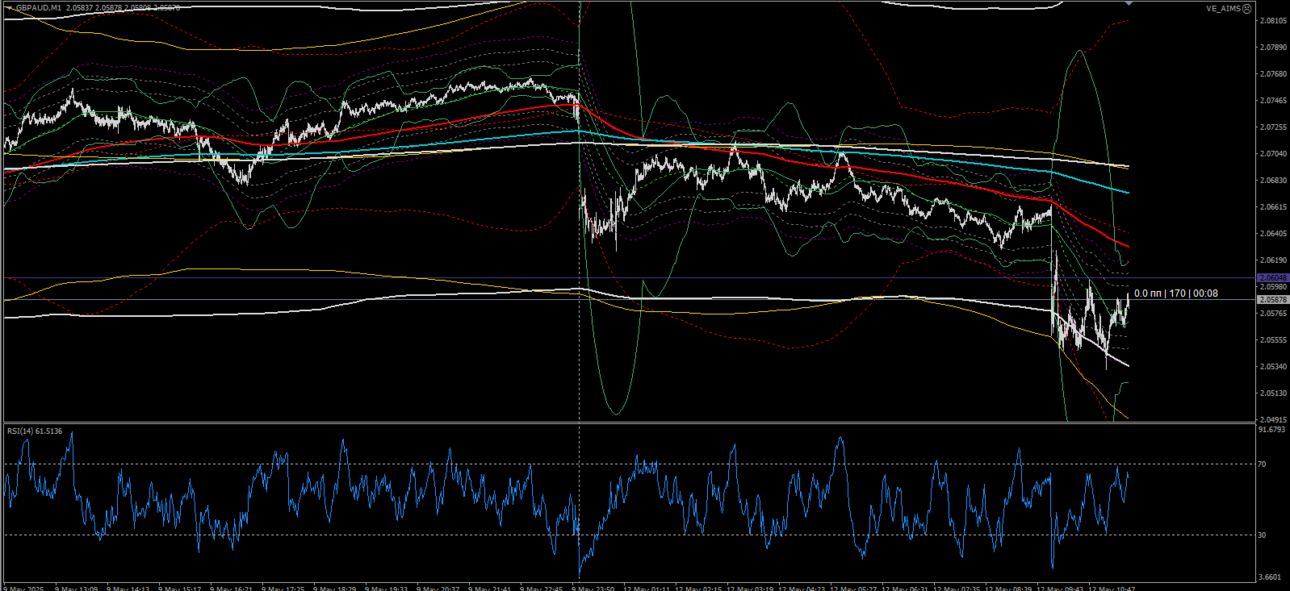Viewport: 1290px width, 591px height.
Task: Click the highlighted 2.06048 price tag
Action: pos(1273,277)
